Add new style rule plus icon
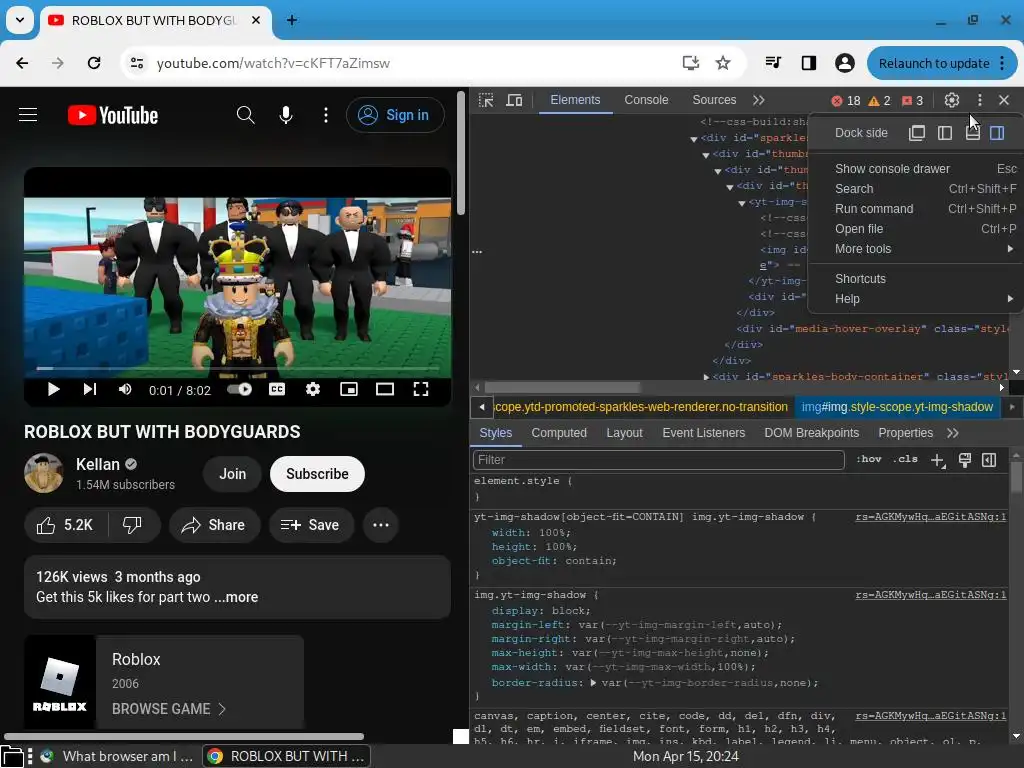 pyautogui.click(x=938, y=460)
